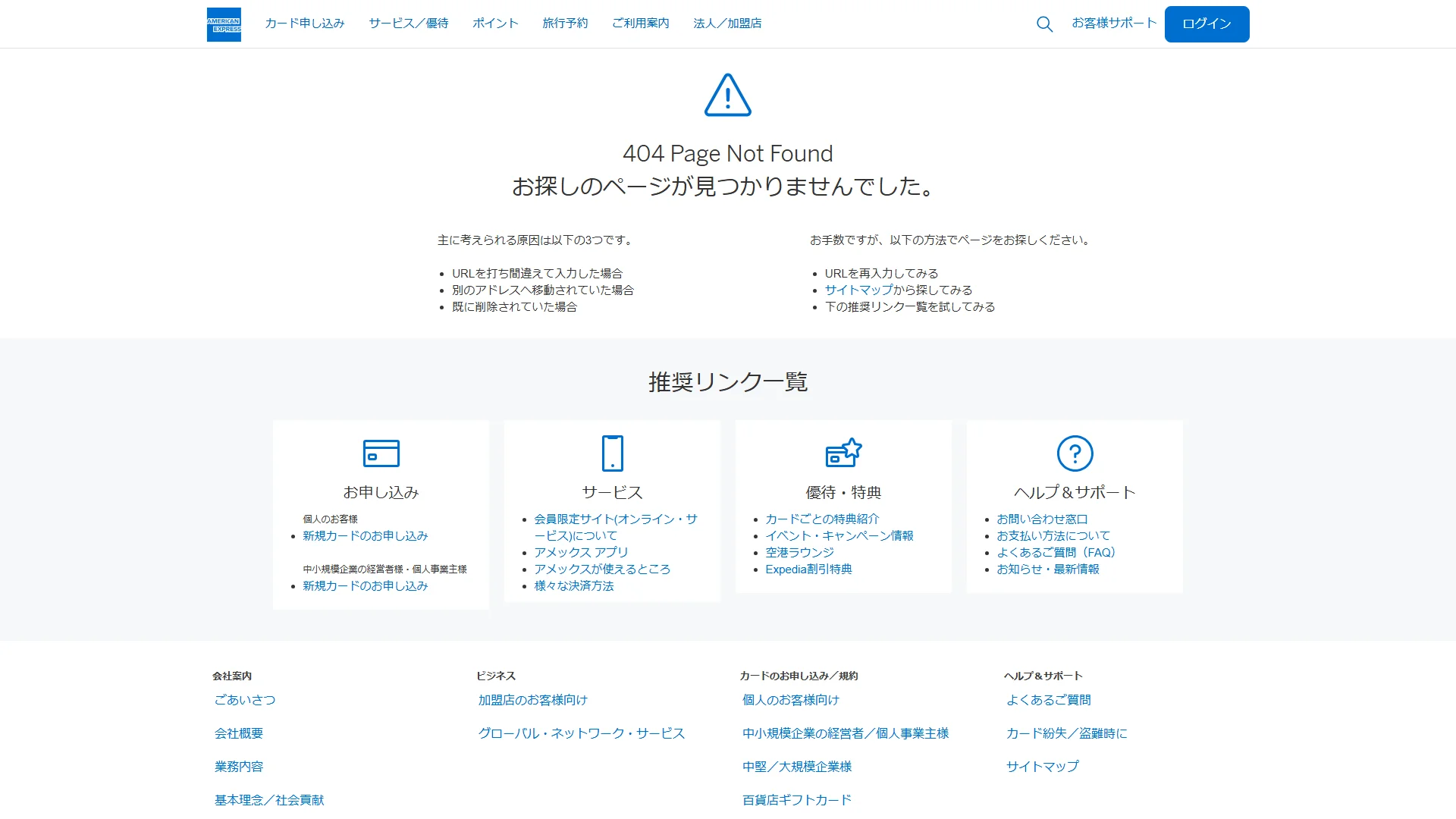The height and width of the screenshot is (819, 1456).
Task: Open the Expedia割引特典 link
Action: tap(808, 570)
